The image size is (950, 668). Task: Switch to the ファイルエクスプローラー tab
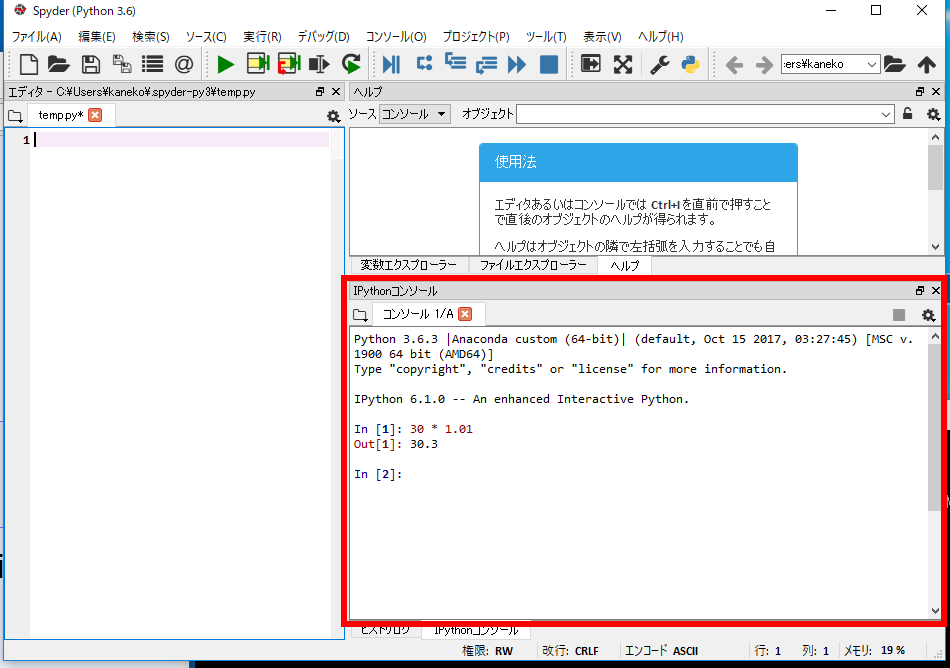(x=533, y=265)
